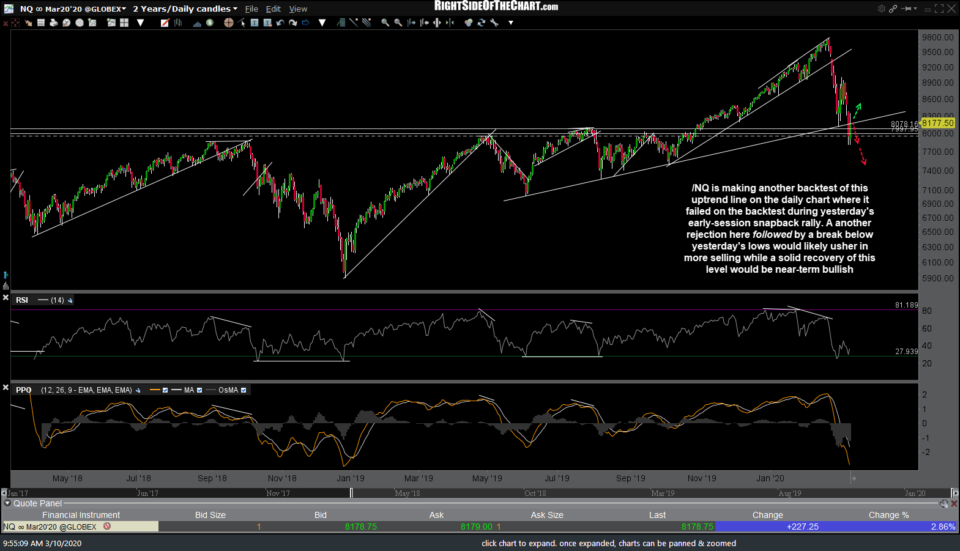960x551 pixels.
Task: Open the small toolbar overflow arrow
Action: (511, 23)
